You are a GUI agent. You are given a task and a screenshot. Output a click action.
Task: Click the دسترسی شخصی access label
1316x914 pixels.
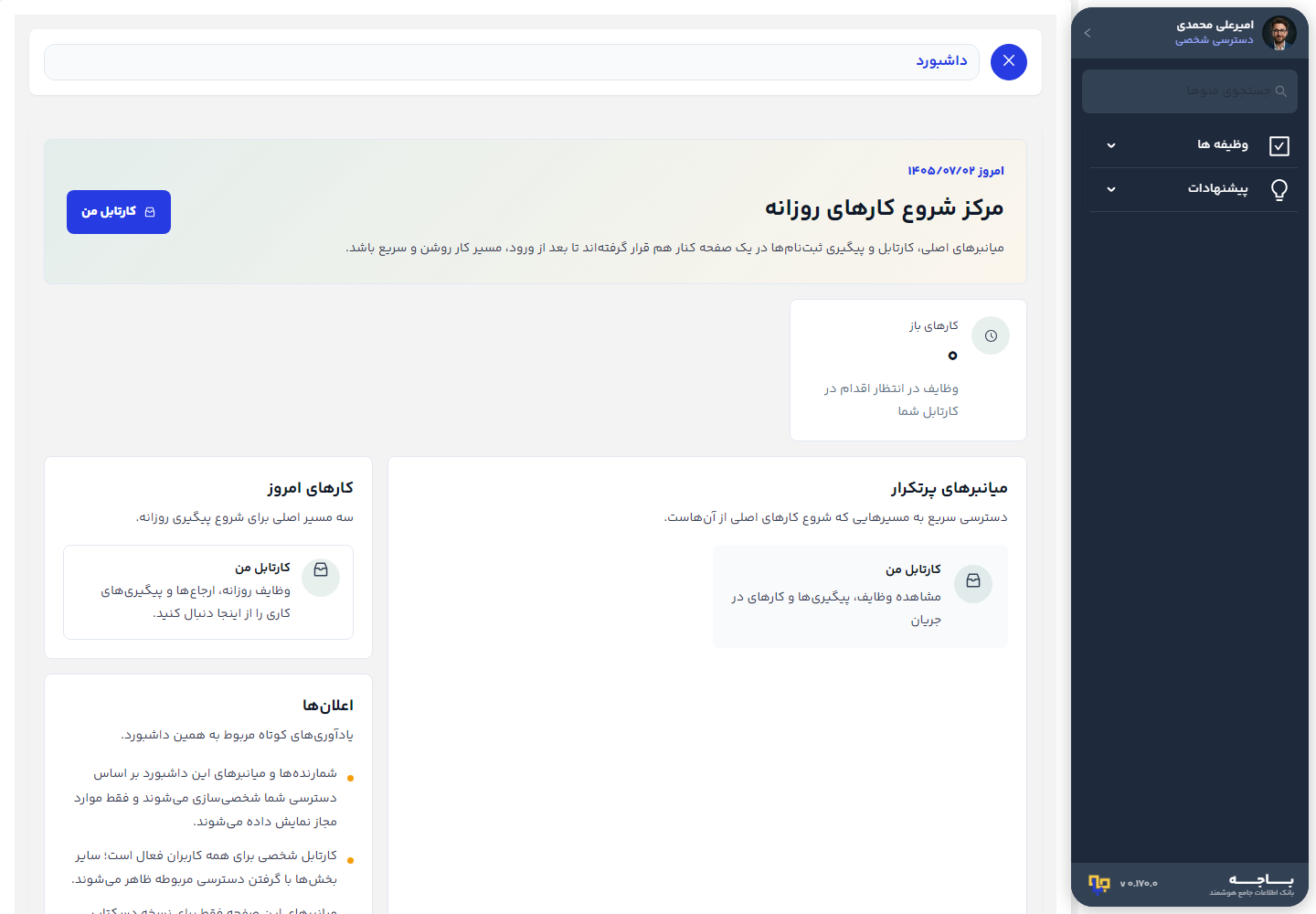(1215, 40)
